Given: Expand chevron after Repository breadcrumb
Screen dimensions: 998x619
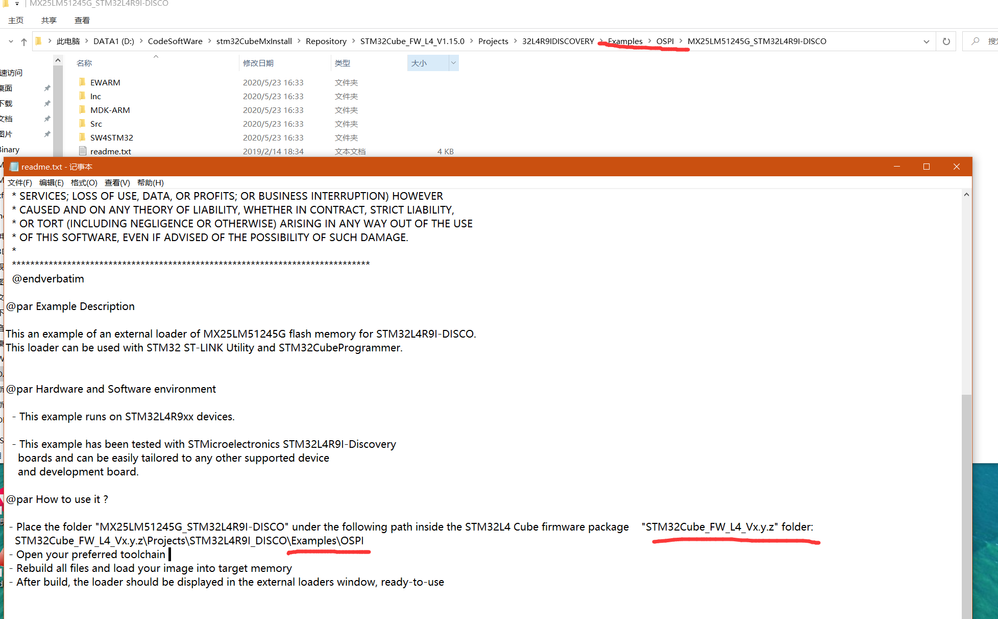Looking at the screenshot, I should point(353,41).
